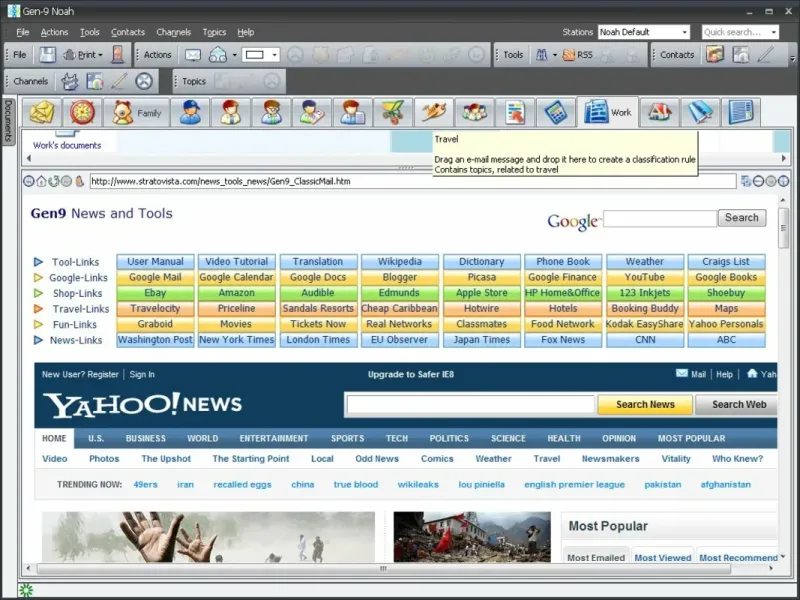The width and height of the screenshot is (800, 600).
Task: Click the browser home icon
Action: tap(41, 181)
